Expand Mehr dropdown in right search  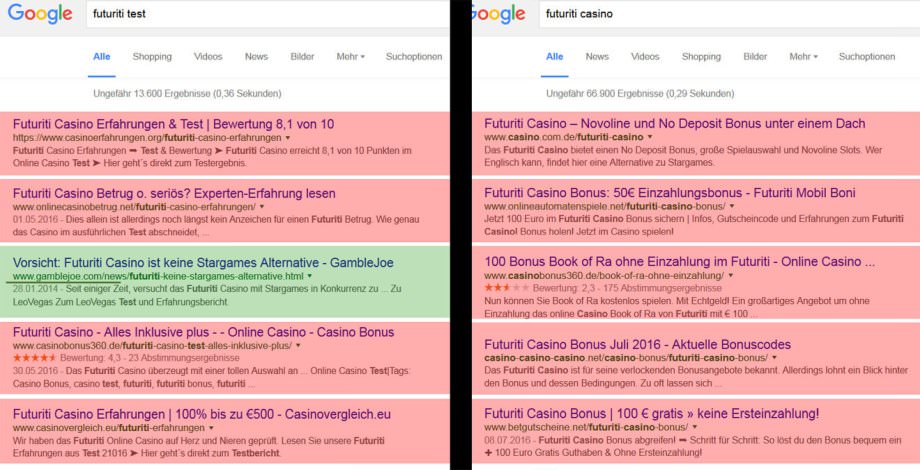coord(803,57)
